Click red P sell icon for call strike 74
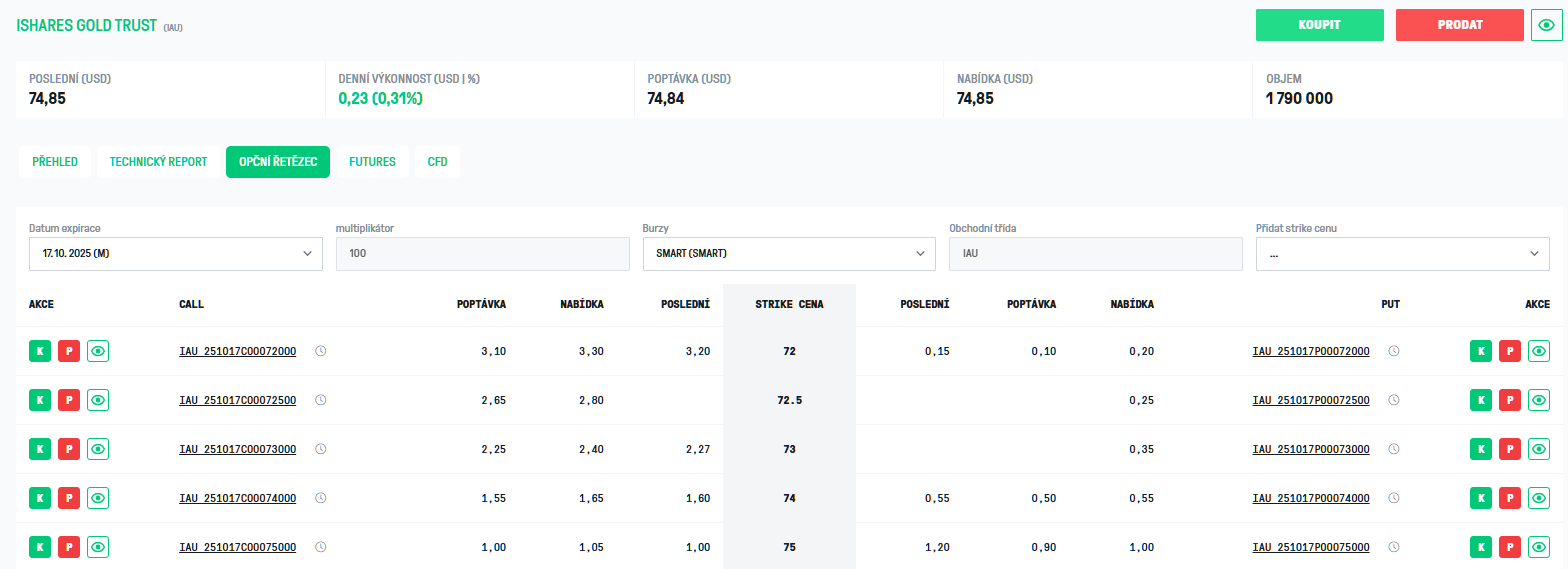Image resolution: width=1568 pixels, height=569 pixels. [69, 498]
